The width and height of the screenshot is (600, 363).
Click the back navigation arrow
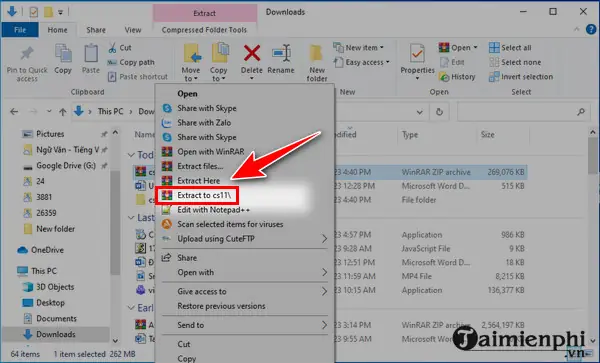click(14, 112)
